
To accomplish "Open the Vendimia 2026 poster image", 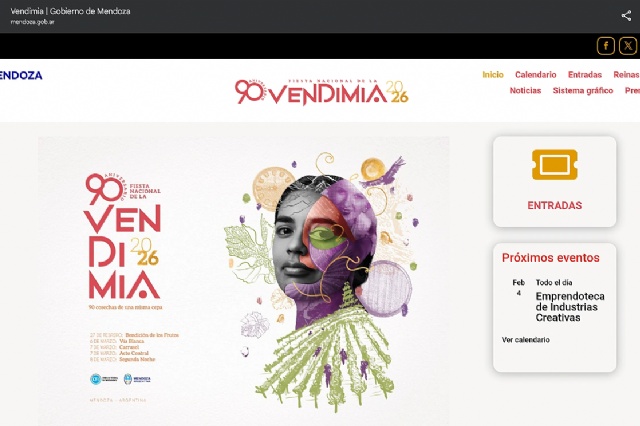I will [x=244, y=281].
